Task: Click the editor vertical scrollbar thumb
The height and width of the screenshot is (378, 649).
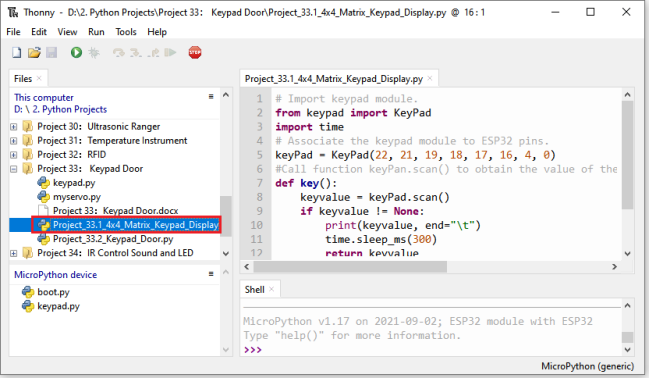Action: click(627, 155)
